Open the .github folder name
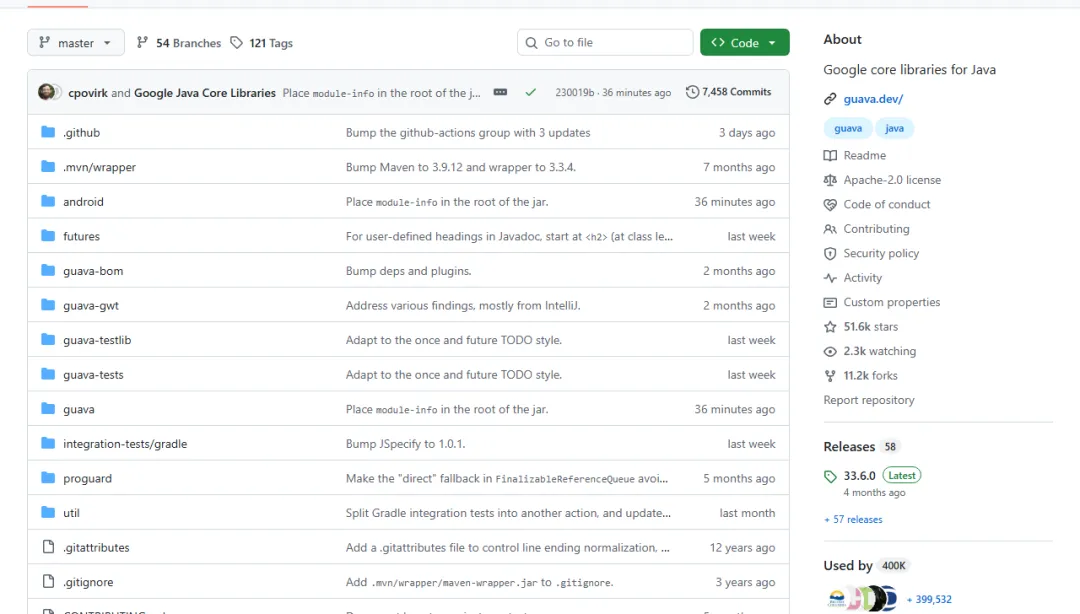Screen dimensions: 1080x614 click(x=81, y=132)
